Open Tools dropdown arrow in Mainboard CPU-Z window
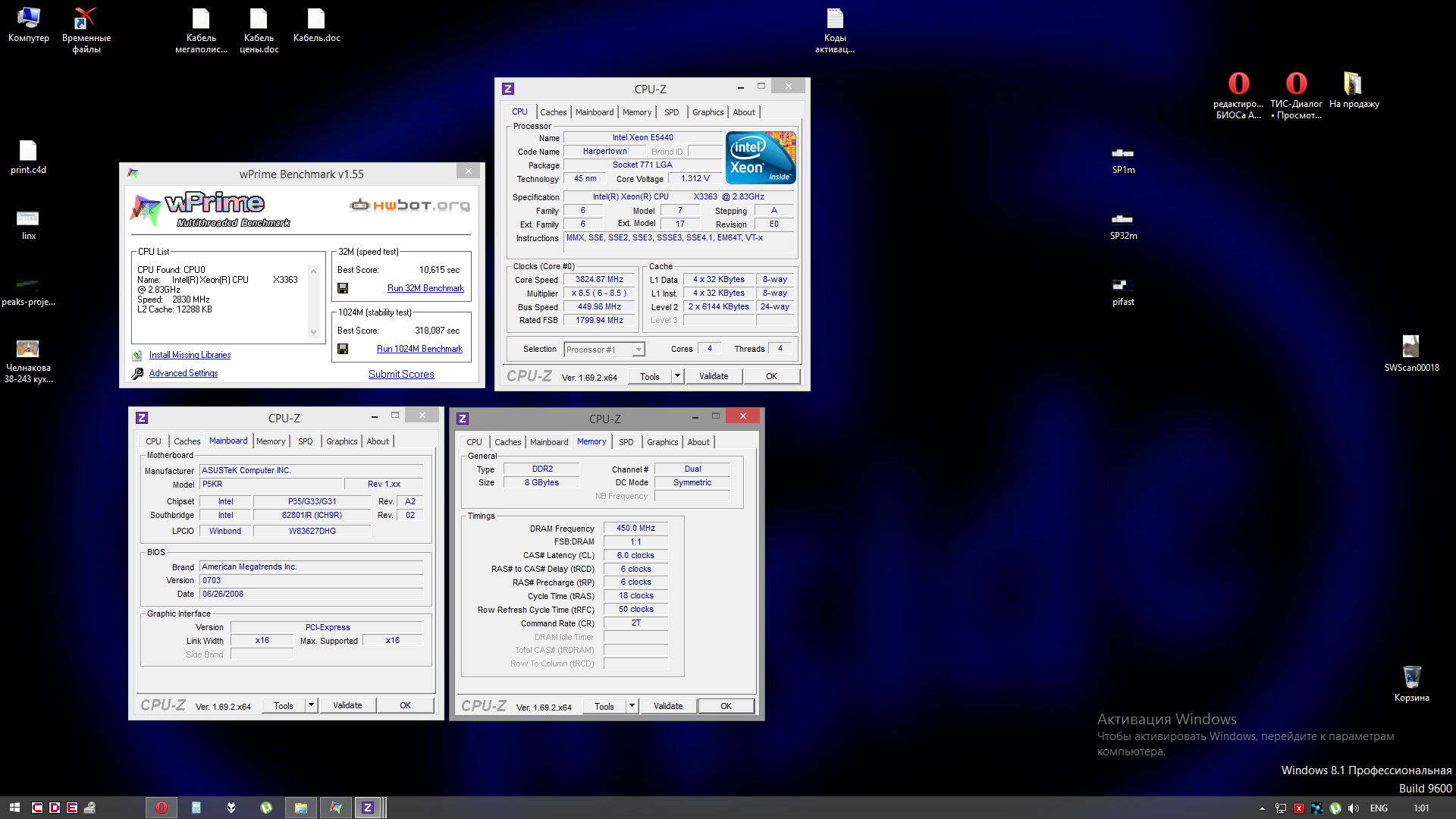This screenshot has width=1456, height=819. (x=311, y=705)
